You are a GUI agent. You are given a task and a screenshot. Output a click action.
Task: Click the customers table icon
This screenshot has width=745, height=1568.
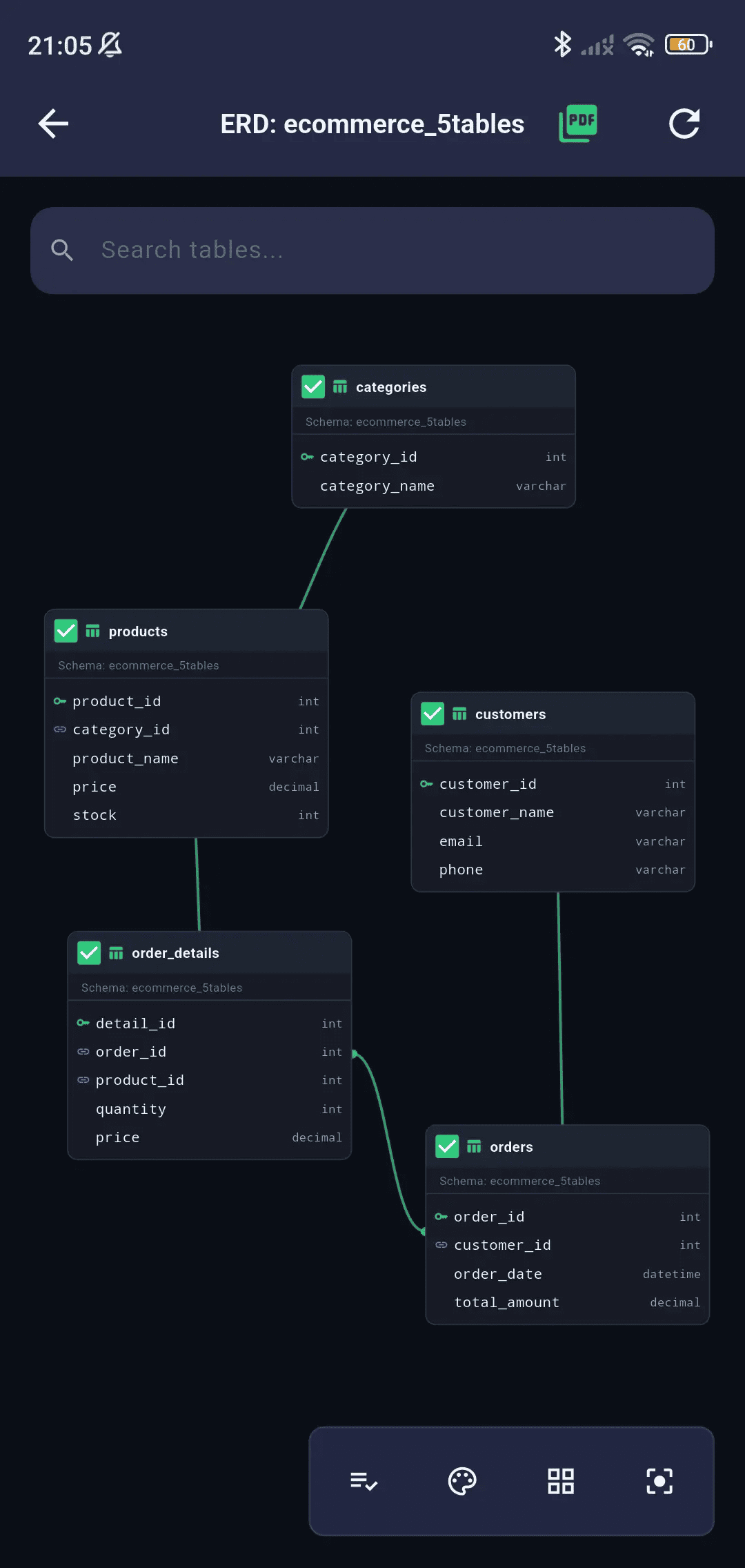click(x=459, y=714)
